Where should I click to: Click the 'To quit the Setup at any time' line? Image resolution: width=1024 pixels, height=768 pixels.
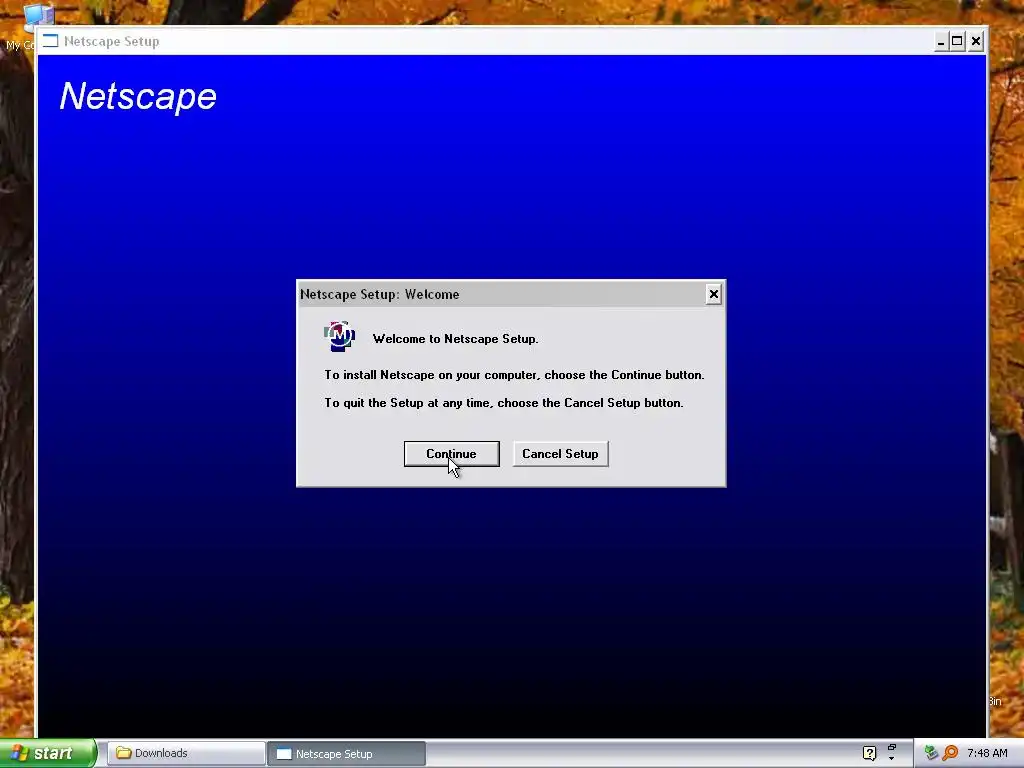pos(504,403)
